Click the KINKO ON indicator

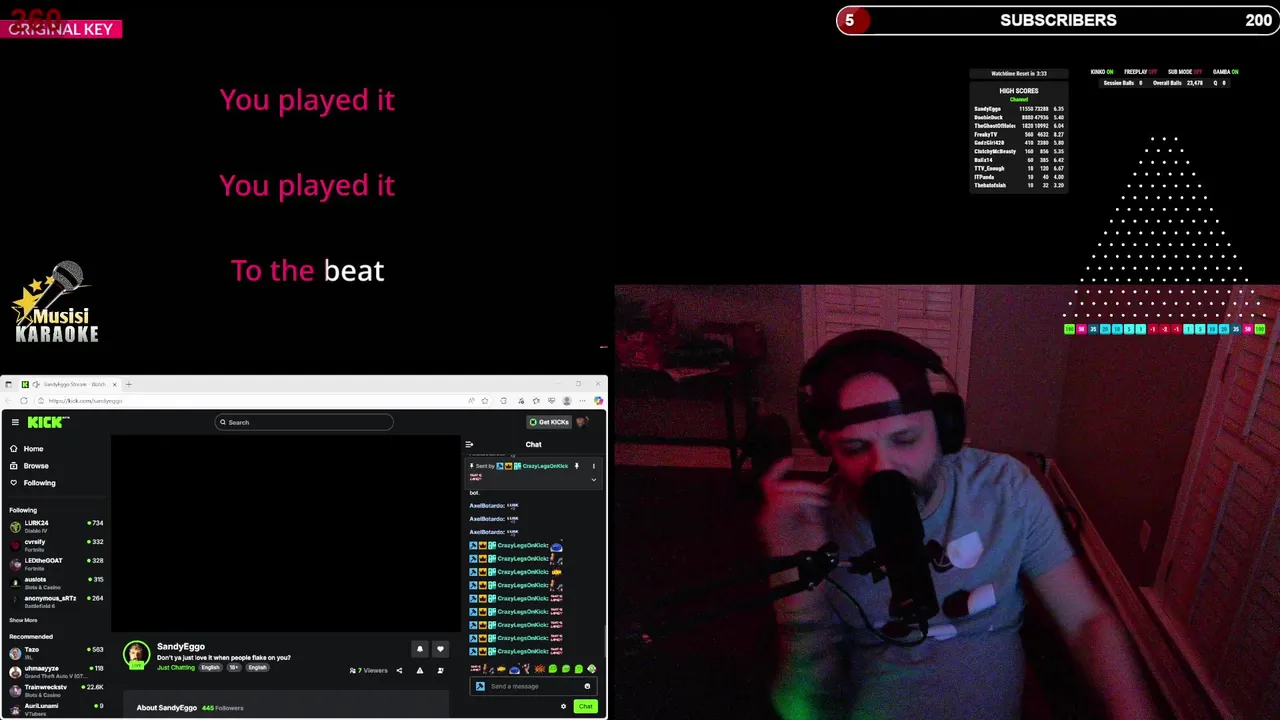pos(1102,72)
